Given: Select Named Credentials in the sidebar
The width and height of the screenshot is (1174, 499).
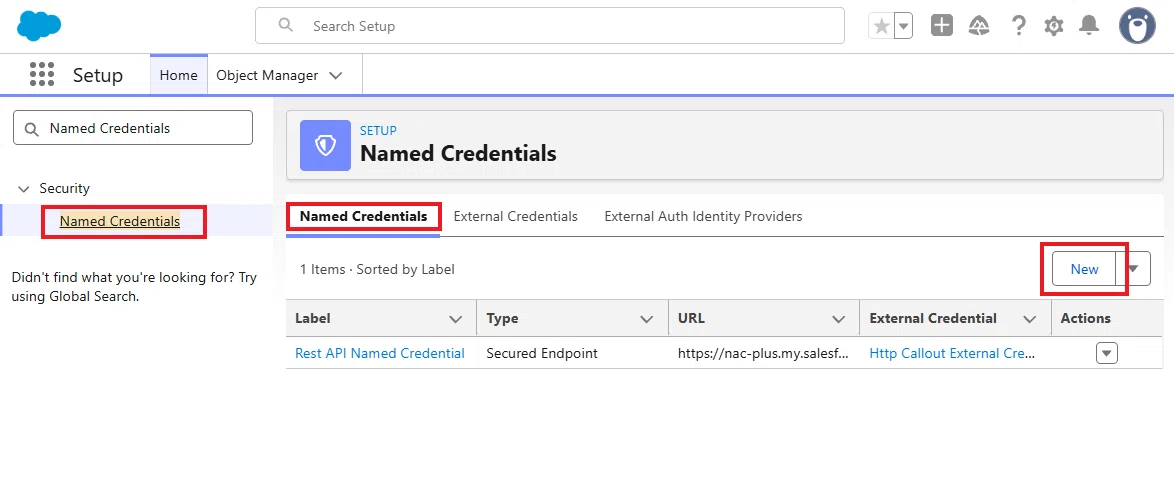Looking at the screenshot, I should point(120,221).
